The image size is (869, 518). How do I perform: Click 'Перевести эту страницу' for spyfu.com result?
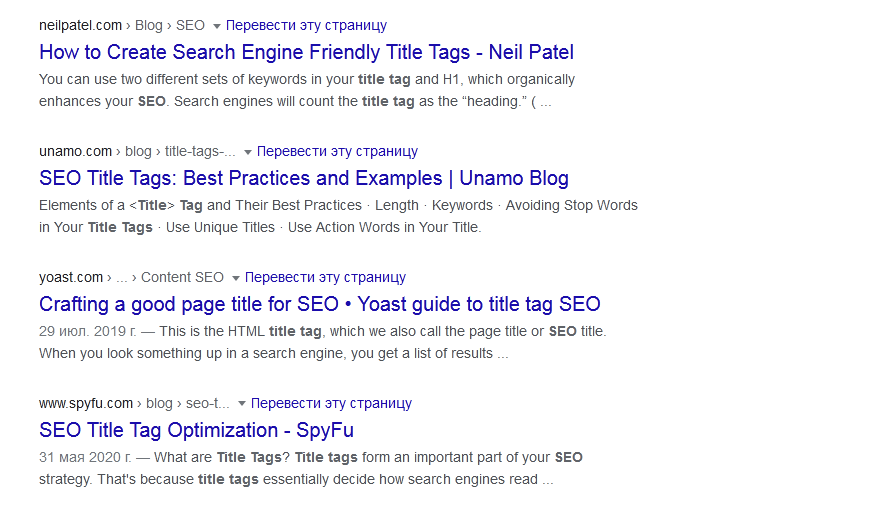coord(331,403)
